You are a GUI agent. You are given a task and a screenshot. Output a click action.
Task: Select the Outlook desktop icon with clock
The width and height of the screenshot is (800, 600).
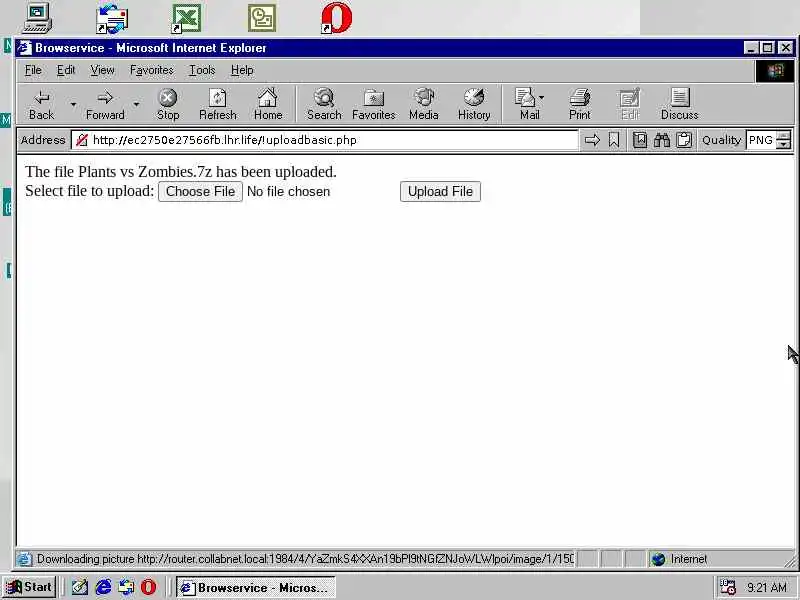coord(262,18)
